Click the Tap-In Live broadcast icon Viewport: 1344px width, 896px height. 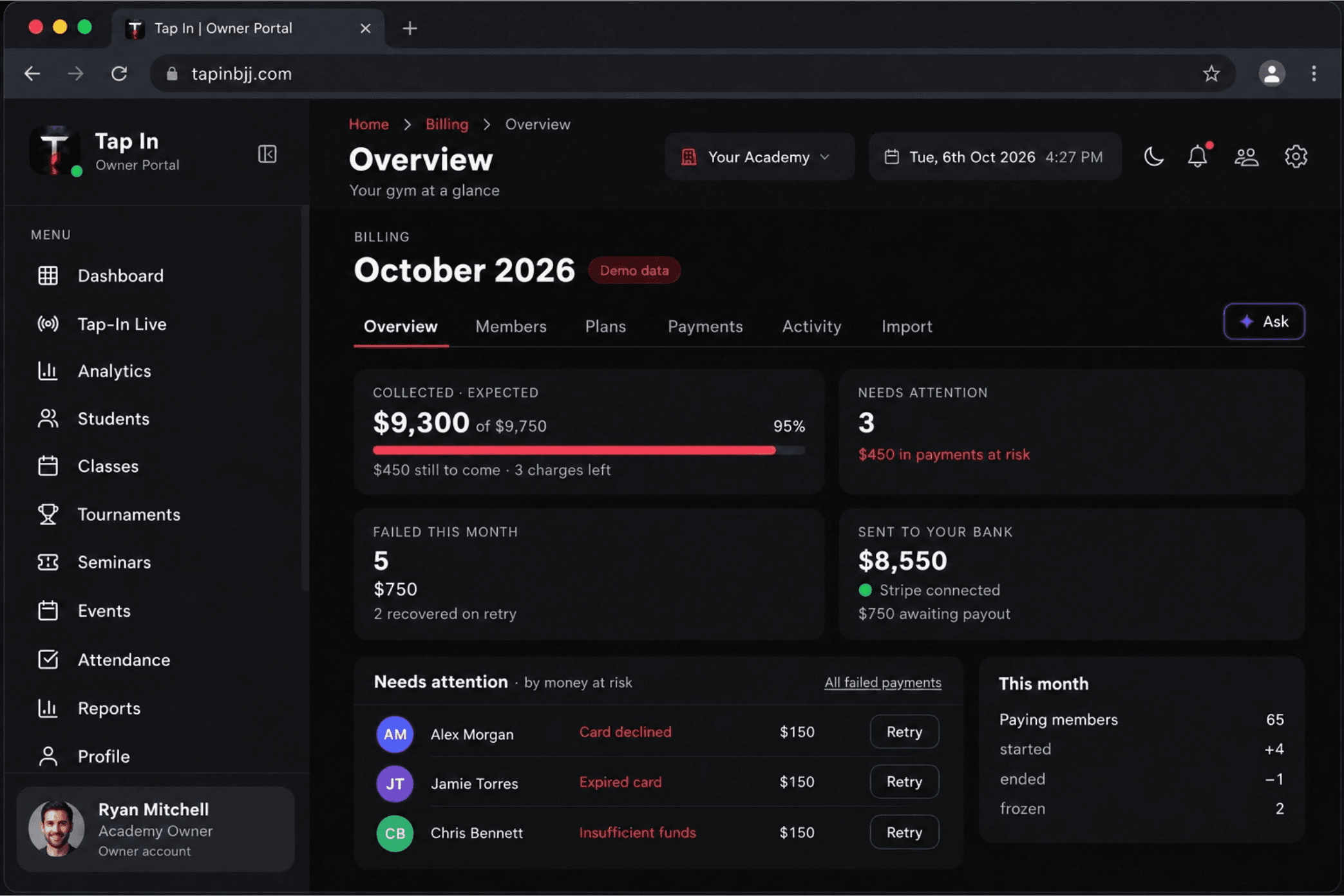pos(48,324)
